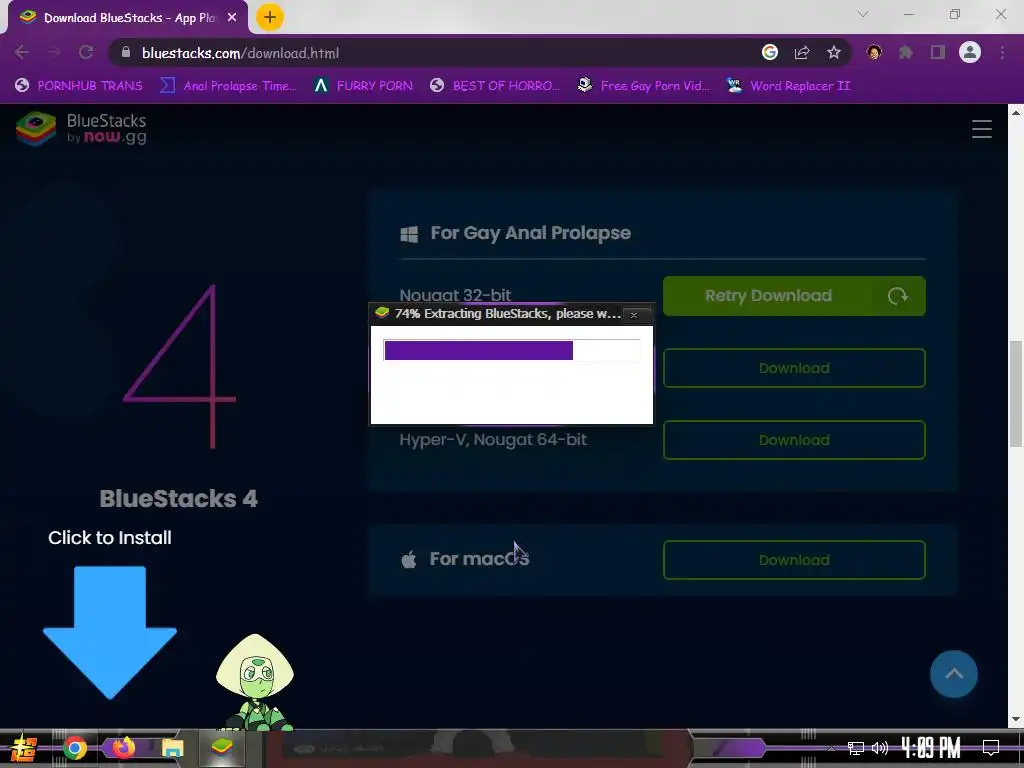Reload the BlueStacks download page
The width and height of the screenshot is (1024, 768).
tap(86, 52)
